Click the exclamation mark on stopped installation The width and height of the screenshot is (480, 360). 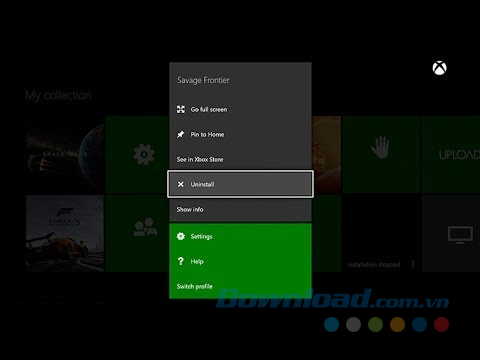point(413,264)
